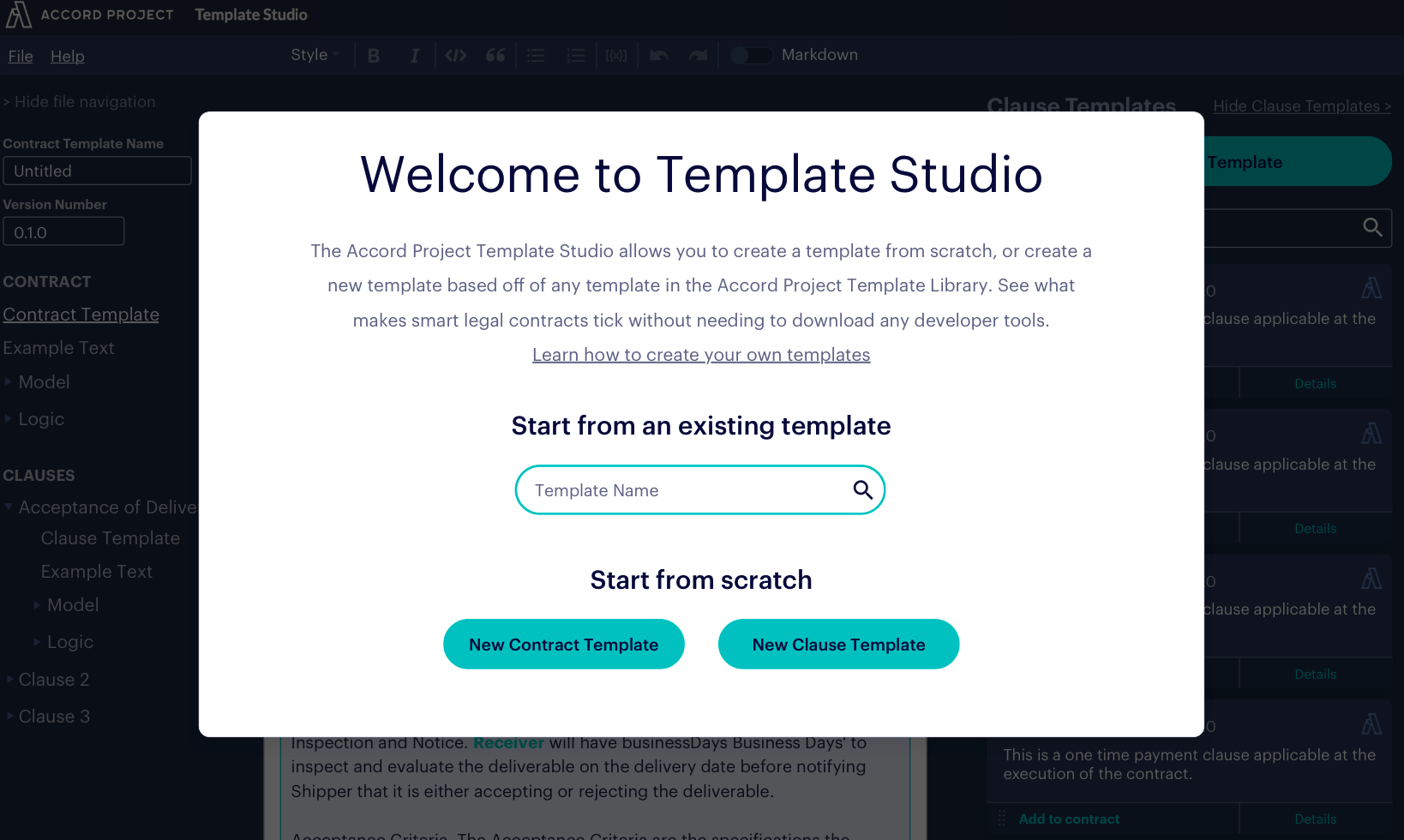Focus the Template Name search field
Screen dimensions: 1404x840
(700, 490)
